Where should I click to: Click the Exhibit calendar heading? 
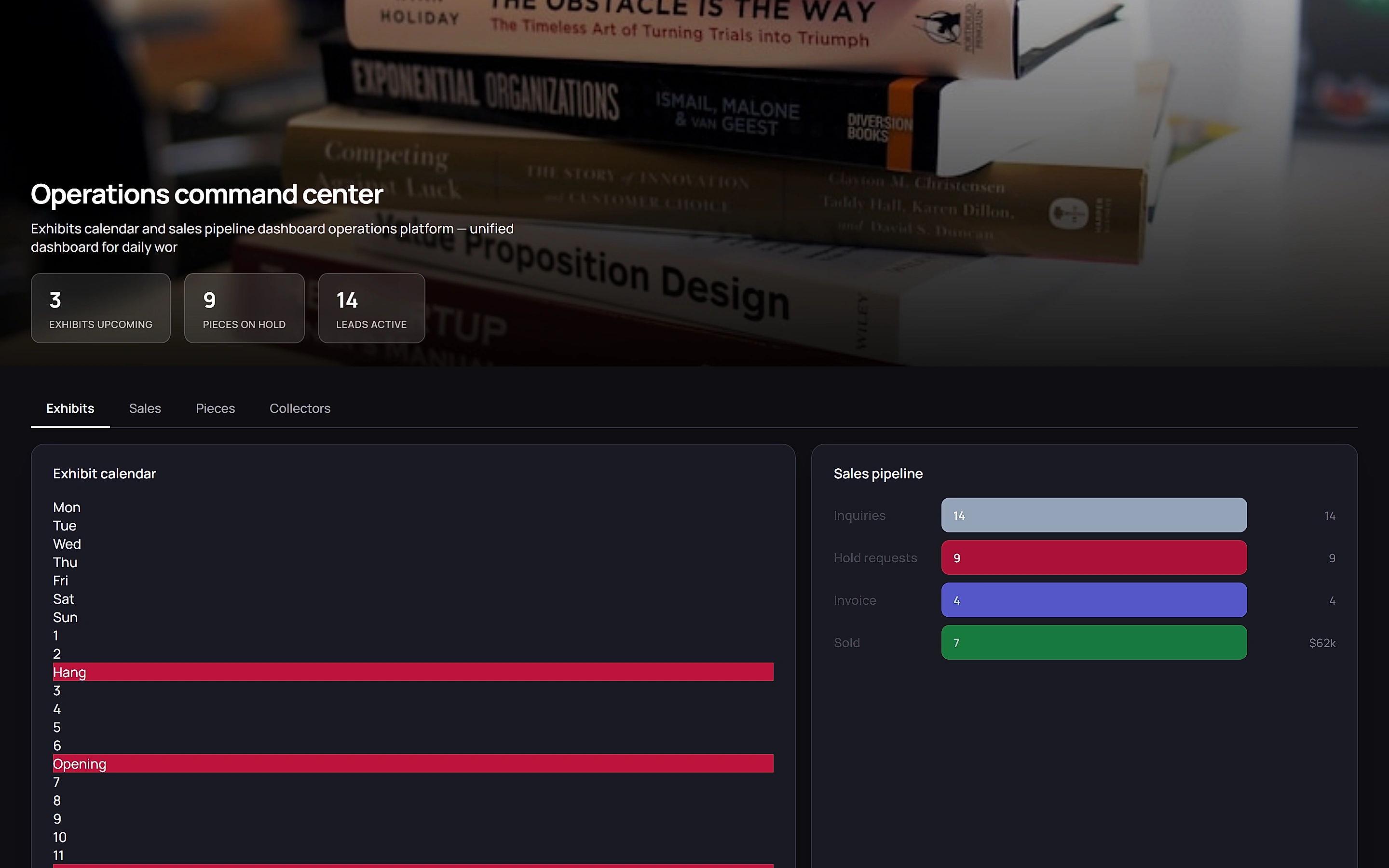click(105, 474)
